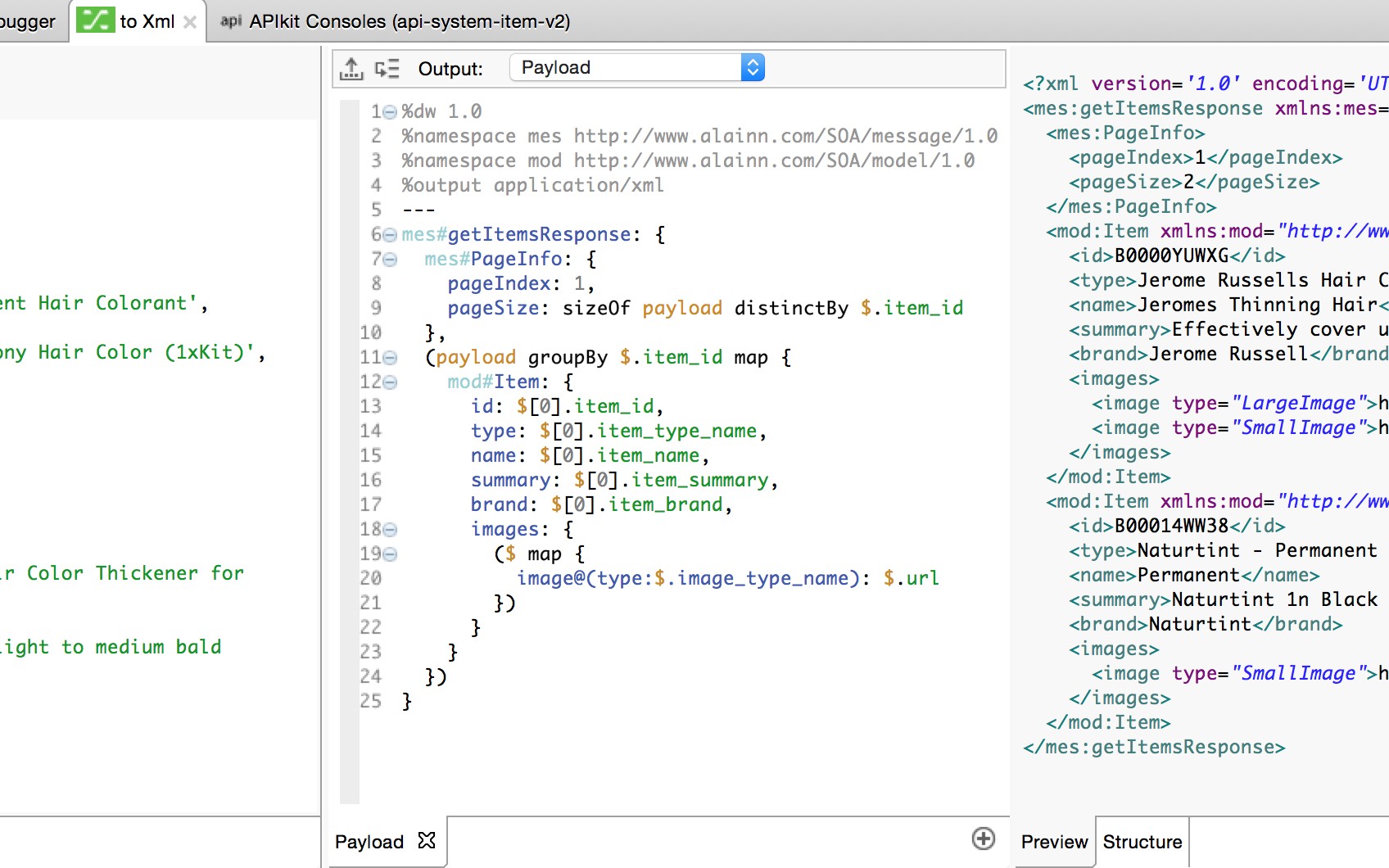This screenshot has width=1389, height=868.
Task: Fold the mod#Item block at line 12
Action: click(391, 382)
